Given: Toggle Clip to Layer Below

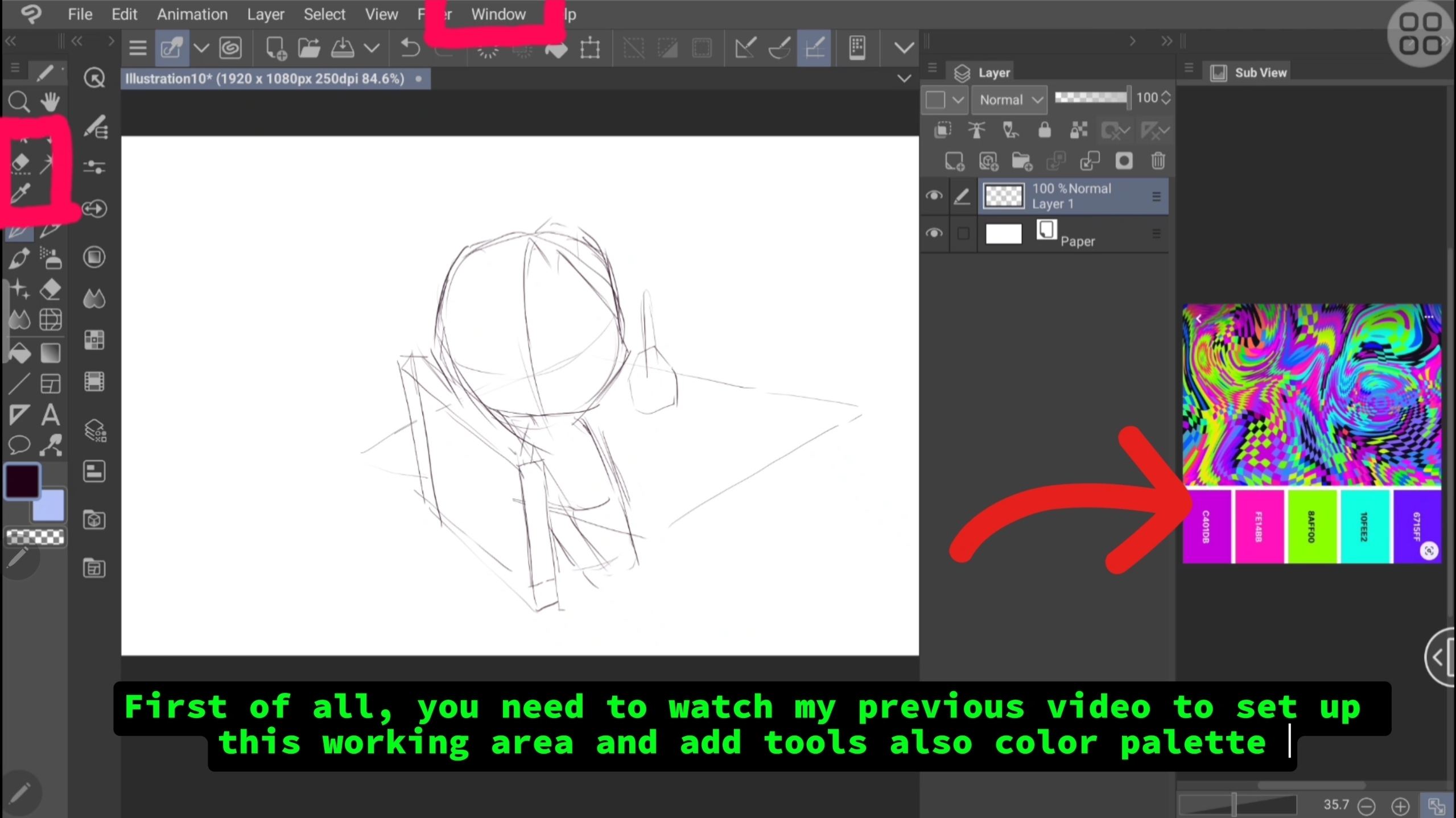Looking at the screenshot, I should (943, 130).
